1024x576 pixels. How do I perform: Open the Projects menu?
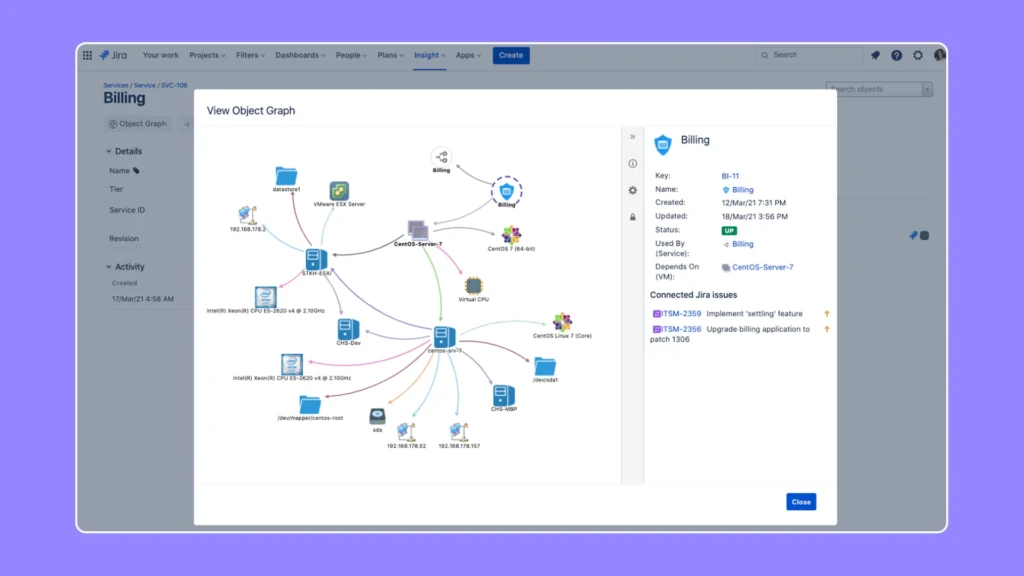(206, 55)
